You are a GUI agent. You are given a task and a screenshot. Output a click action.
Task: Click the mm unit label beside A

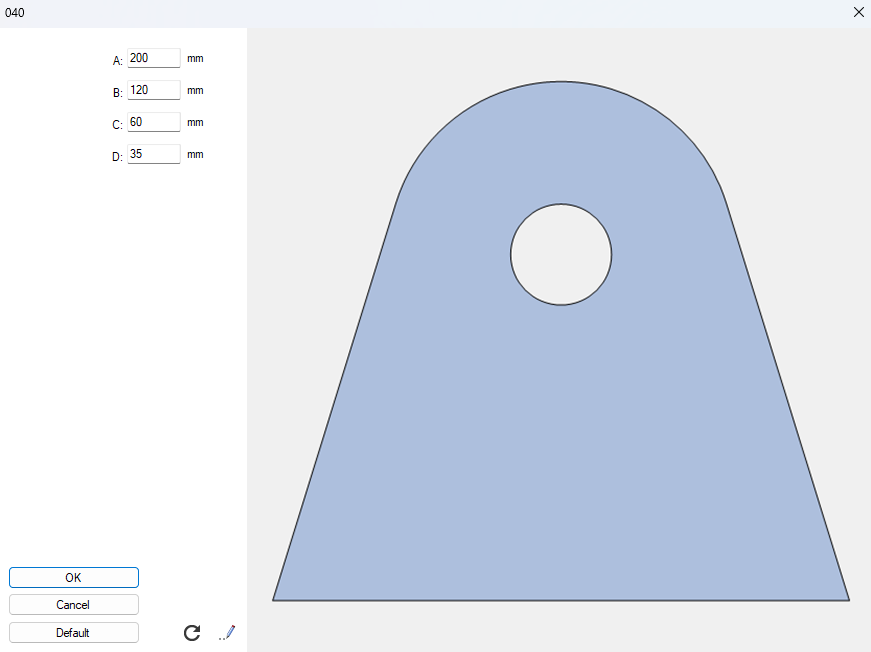pos(195,58)
